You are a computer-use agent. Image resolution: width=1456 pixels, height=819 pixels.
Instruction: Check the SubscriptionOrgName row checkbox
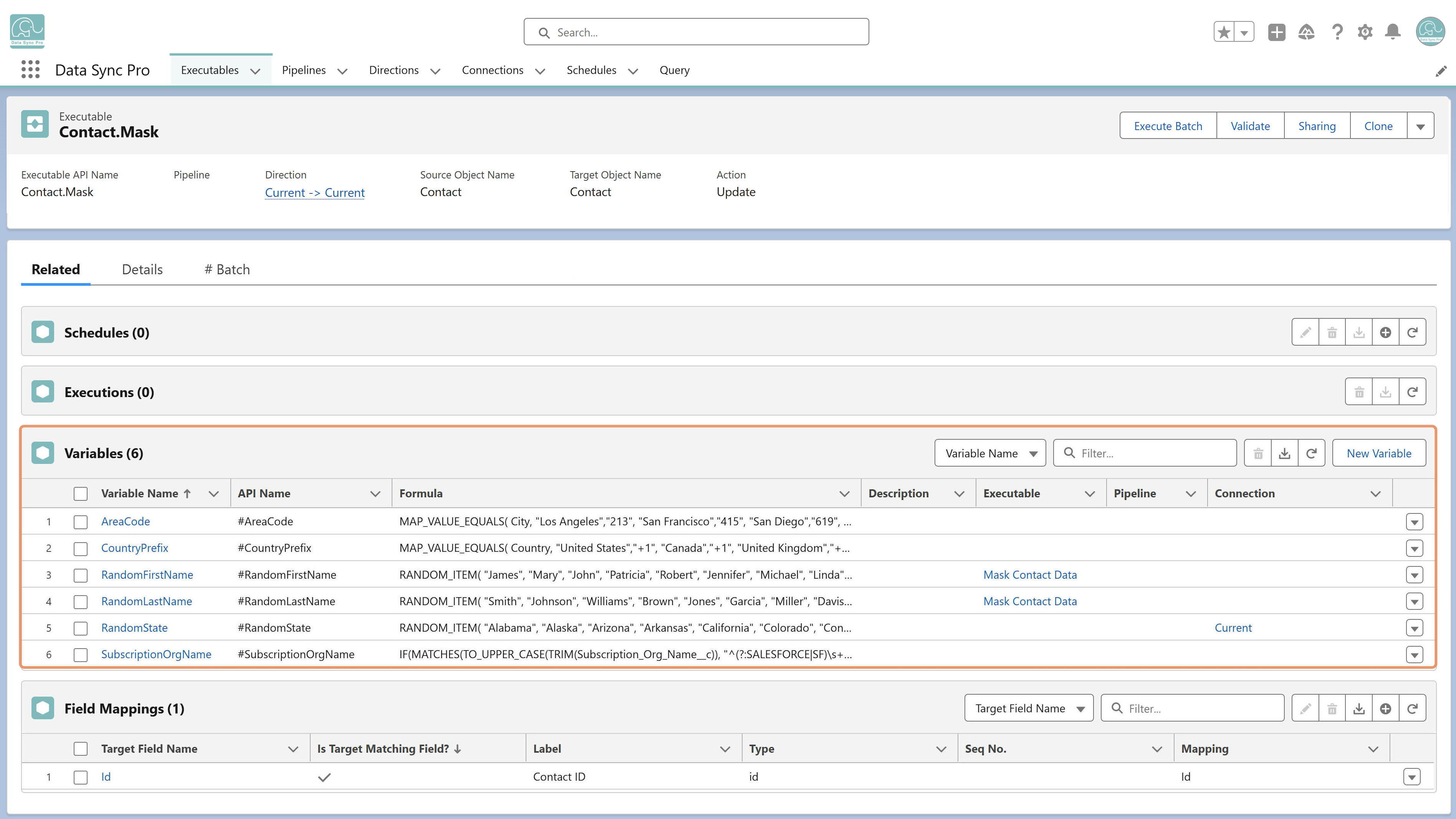pos(80,655)
